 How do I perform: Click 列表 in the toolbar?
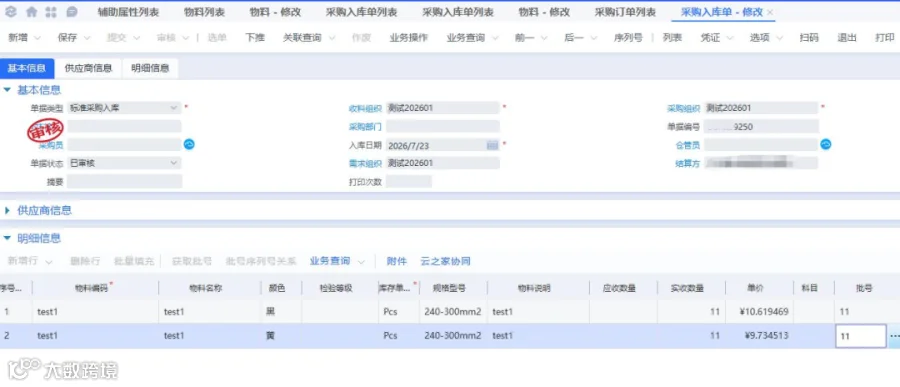[x=672, y=38]
